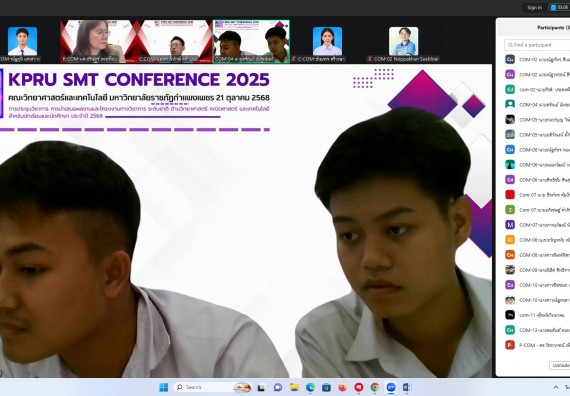
Task: Select COM-10 participant with photo avatar
Action: (x=537, y=300)
